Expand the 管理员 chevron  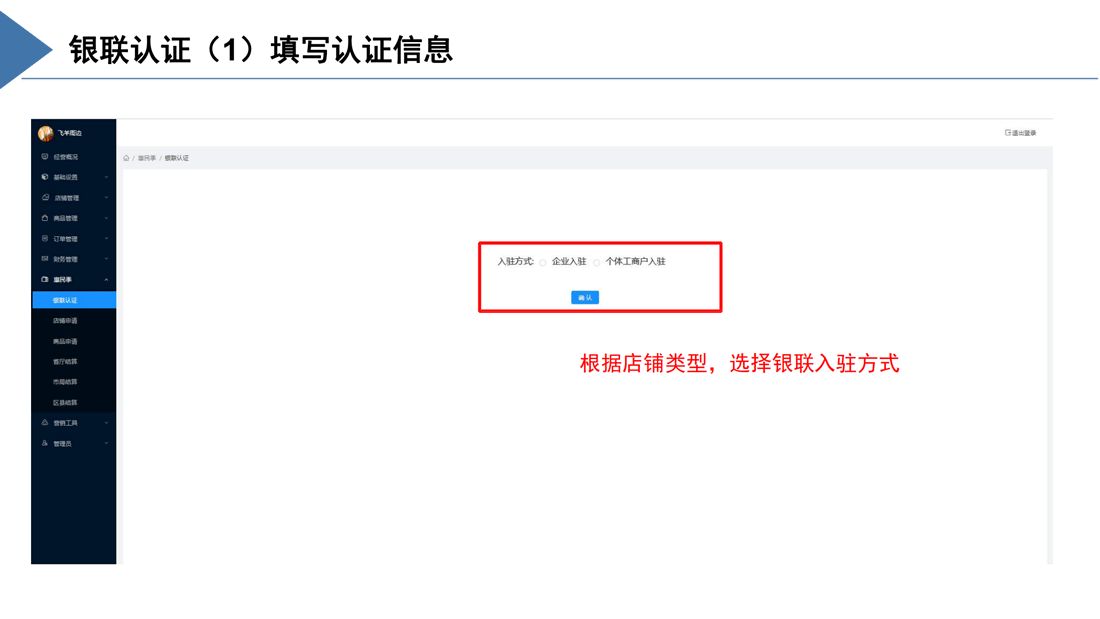point(107,444)
